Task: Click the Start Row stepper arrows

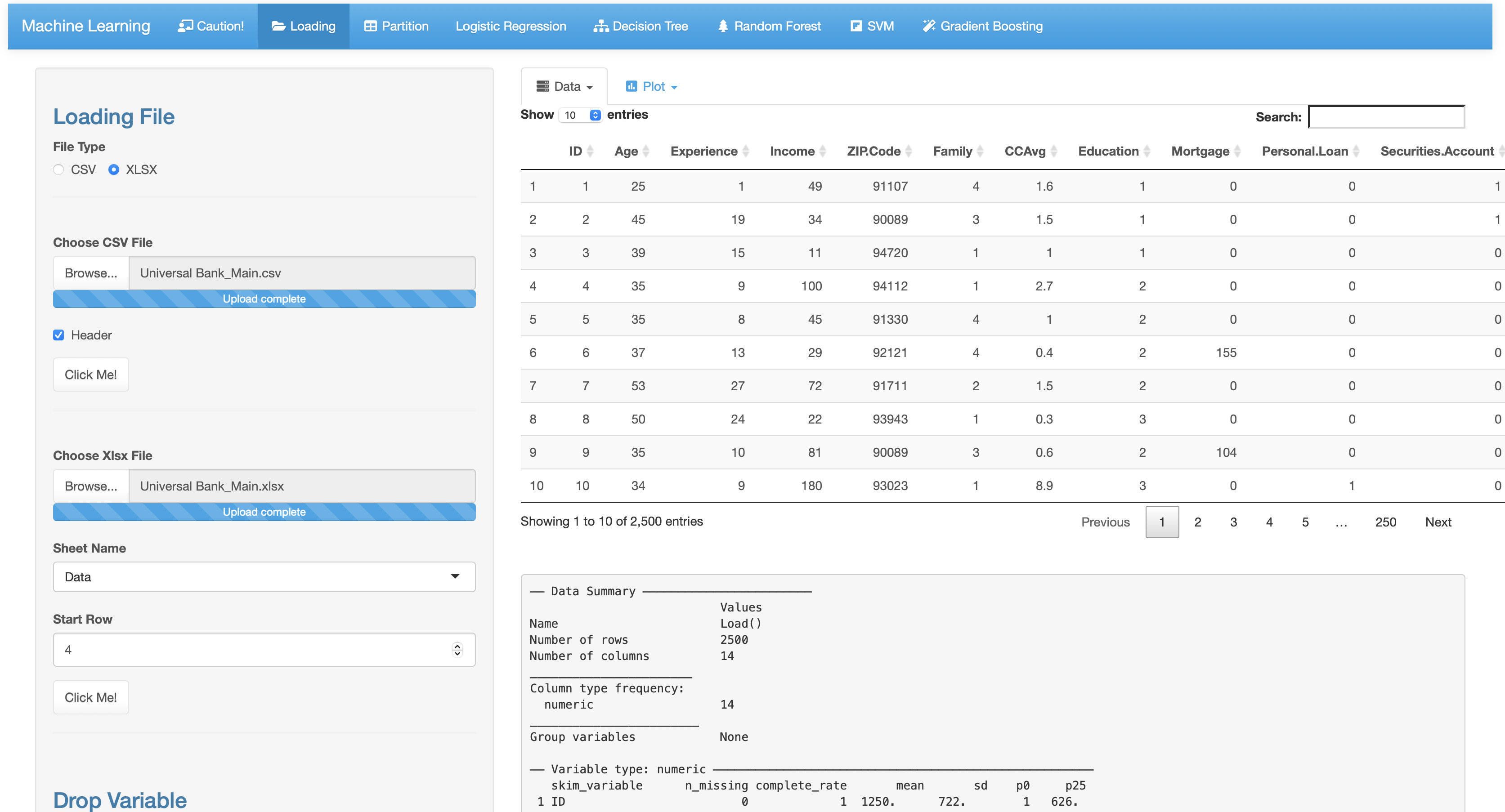Action: click(457, 650)
